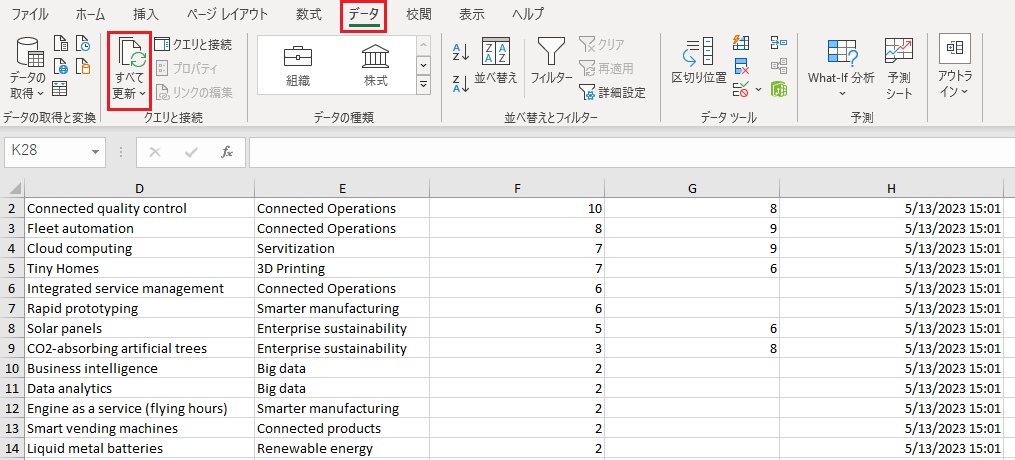Screen dimensions: 1015x460
Task: Toggle the フィルター (Filter) funnel
Action: pyautogui.click(x=551, y=62)
